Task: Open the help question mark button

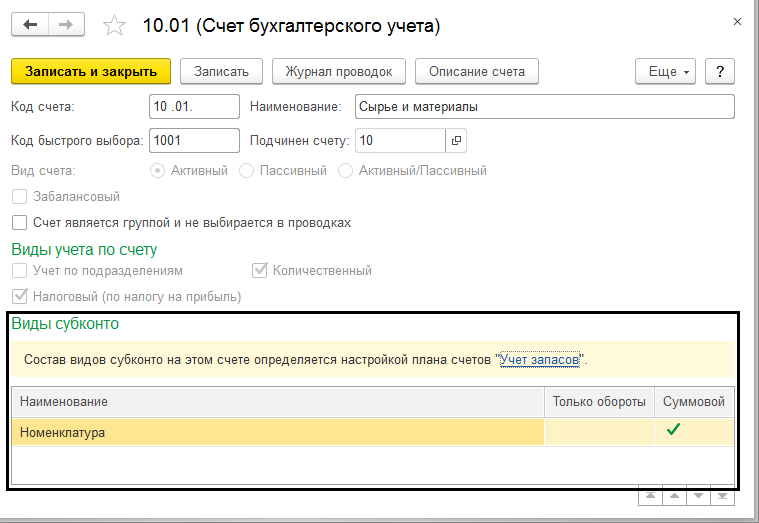Action: (720, 71)
